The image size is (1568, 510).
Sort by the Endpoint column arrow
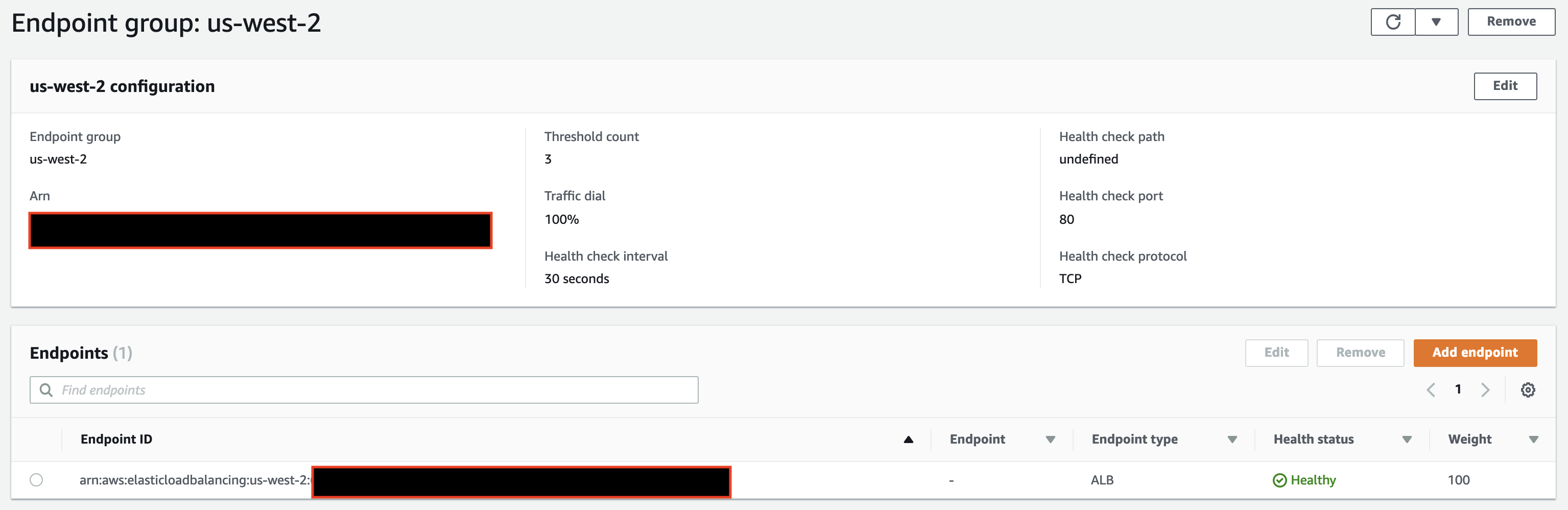pyautogui.click(x=1050, y=439)
